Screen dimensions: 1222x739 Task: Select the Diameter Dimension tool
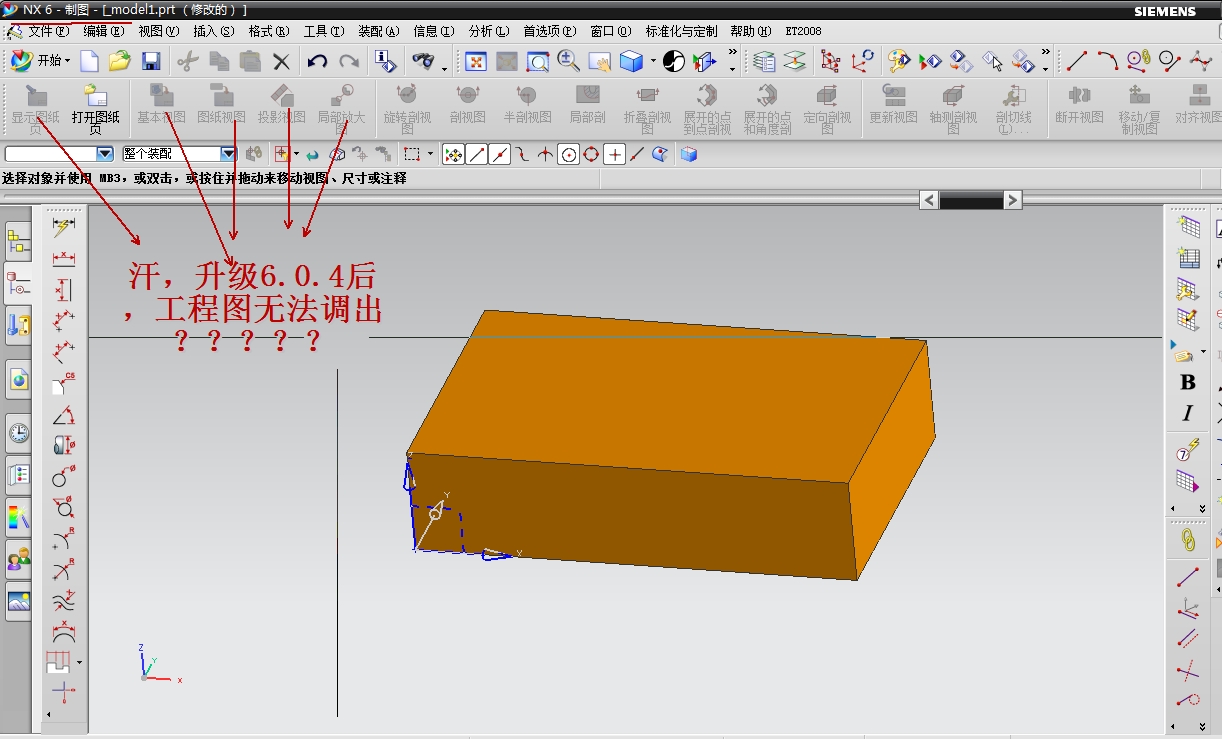tap(64, 507)
